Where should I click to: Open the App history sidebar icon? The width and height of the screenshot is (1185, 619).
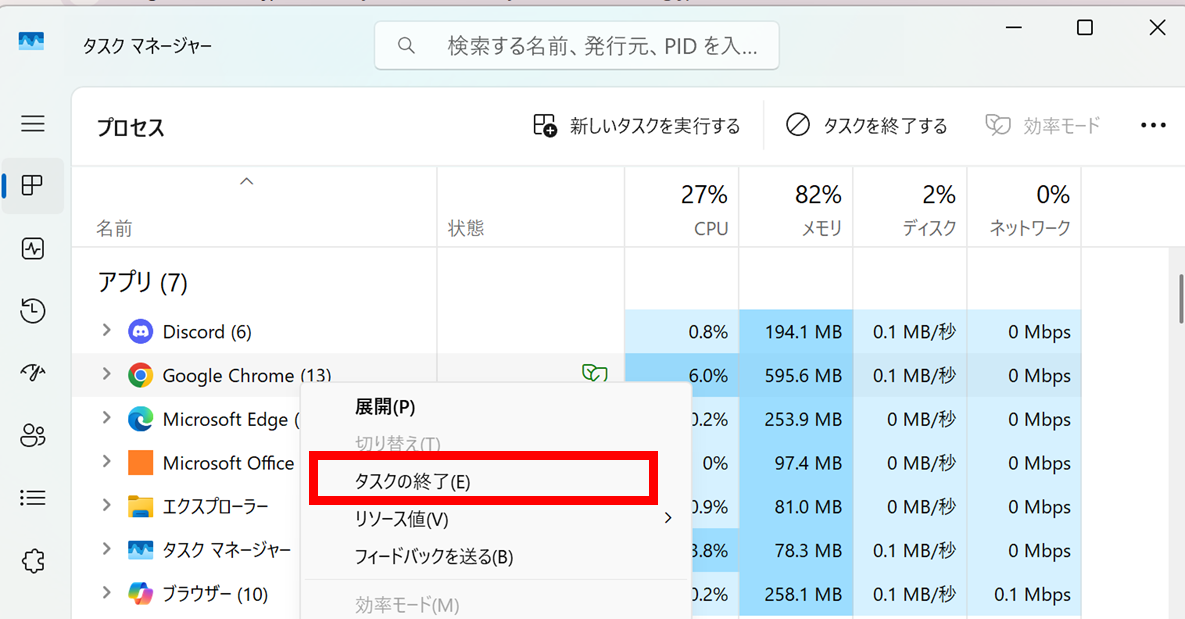click(32, 311)
